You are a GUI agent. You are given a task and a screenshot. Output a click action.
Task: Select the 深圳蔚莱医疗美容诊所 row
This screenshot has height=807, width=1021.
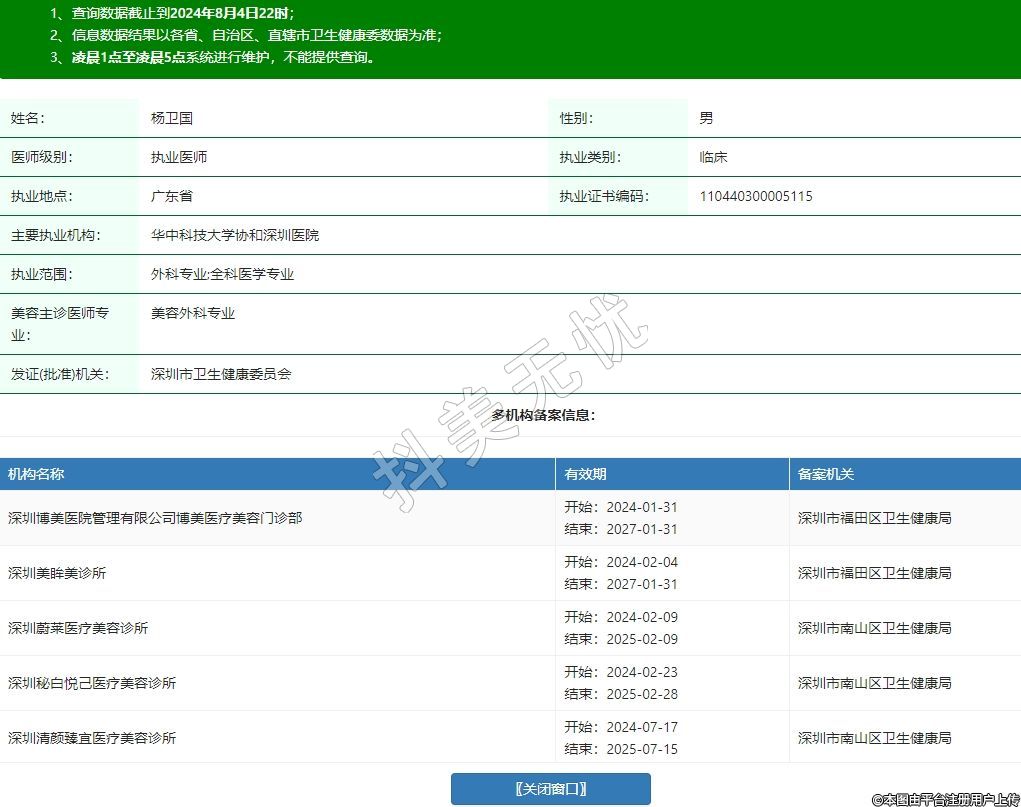pos(78,628)
